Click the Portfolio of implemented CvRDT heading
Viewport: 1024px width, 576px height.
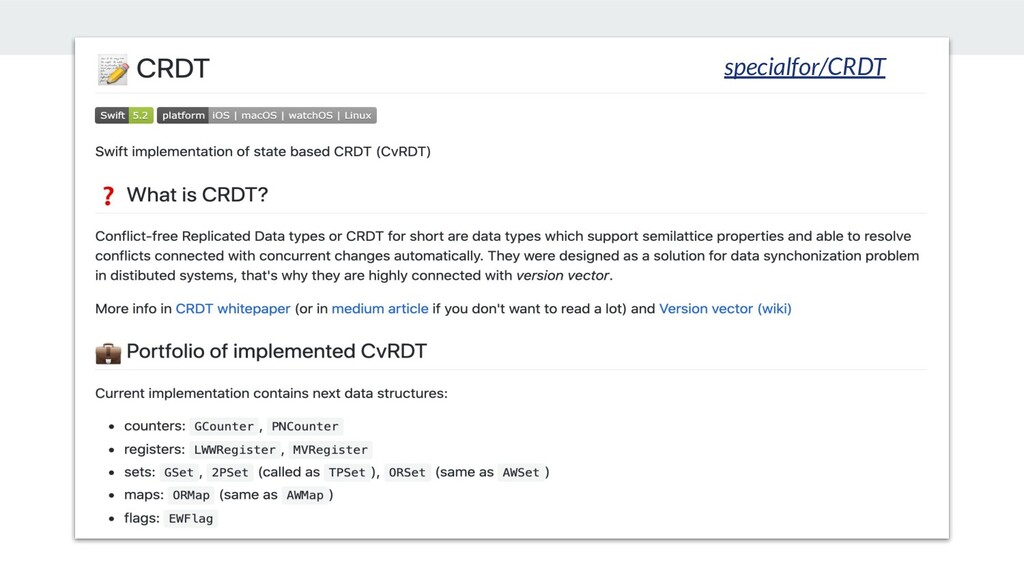tap(276, 351)
